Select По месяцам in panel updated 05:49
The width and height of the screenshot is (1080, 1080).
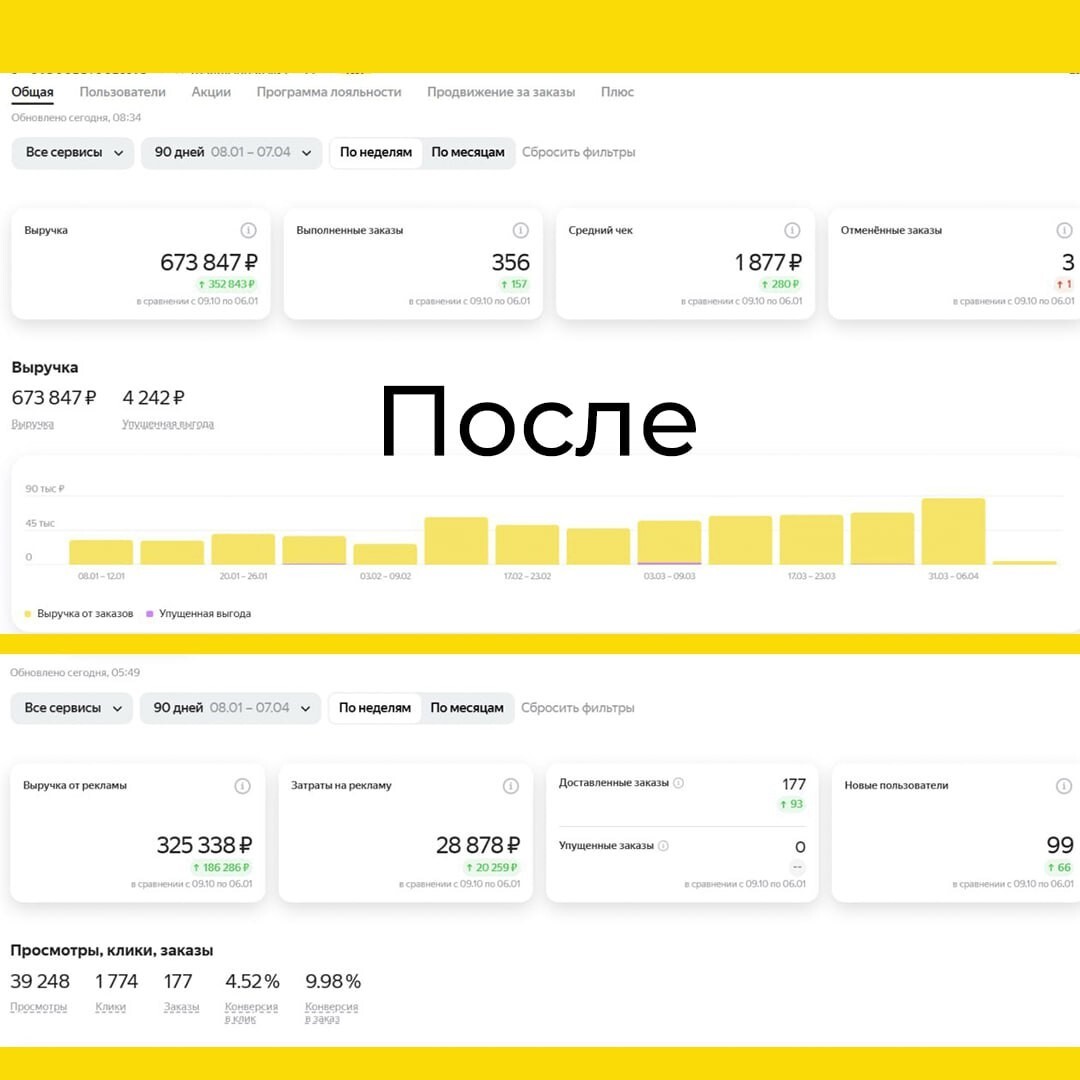tap(467, 708)
